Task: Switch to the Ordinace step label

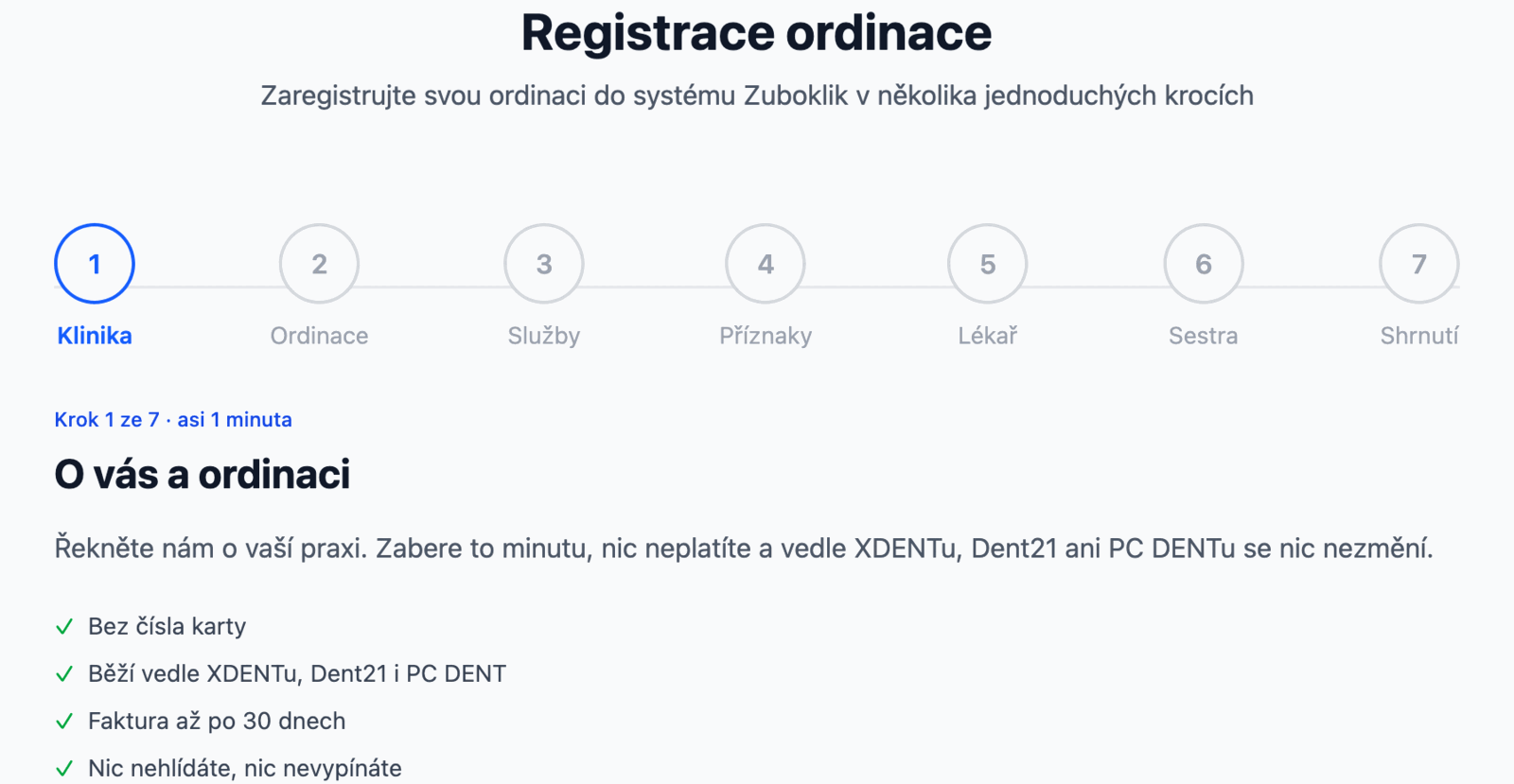Action: tap(319, 336)
